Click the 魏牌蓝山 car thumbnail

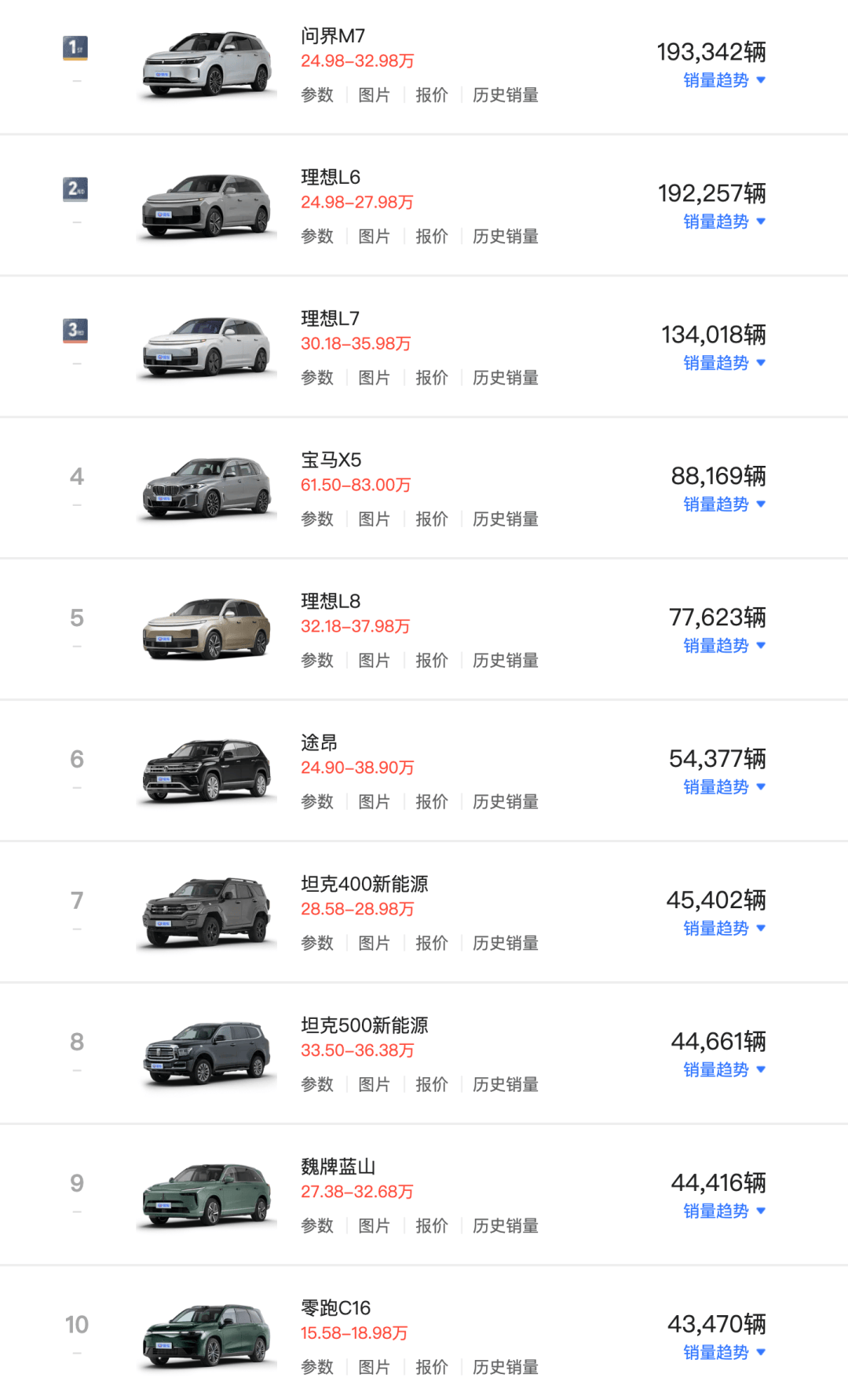point(207,1196)
